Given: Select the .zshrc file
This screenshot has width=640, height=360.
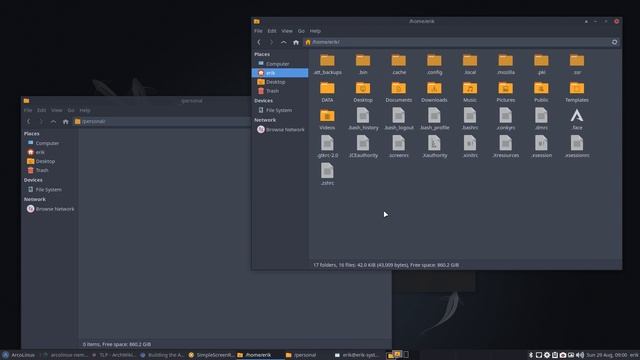Looking at the screenshot, I should pyautogui.click(x=327, y=175).
